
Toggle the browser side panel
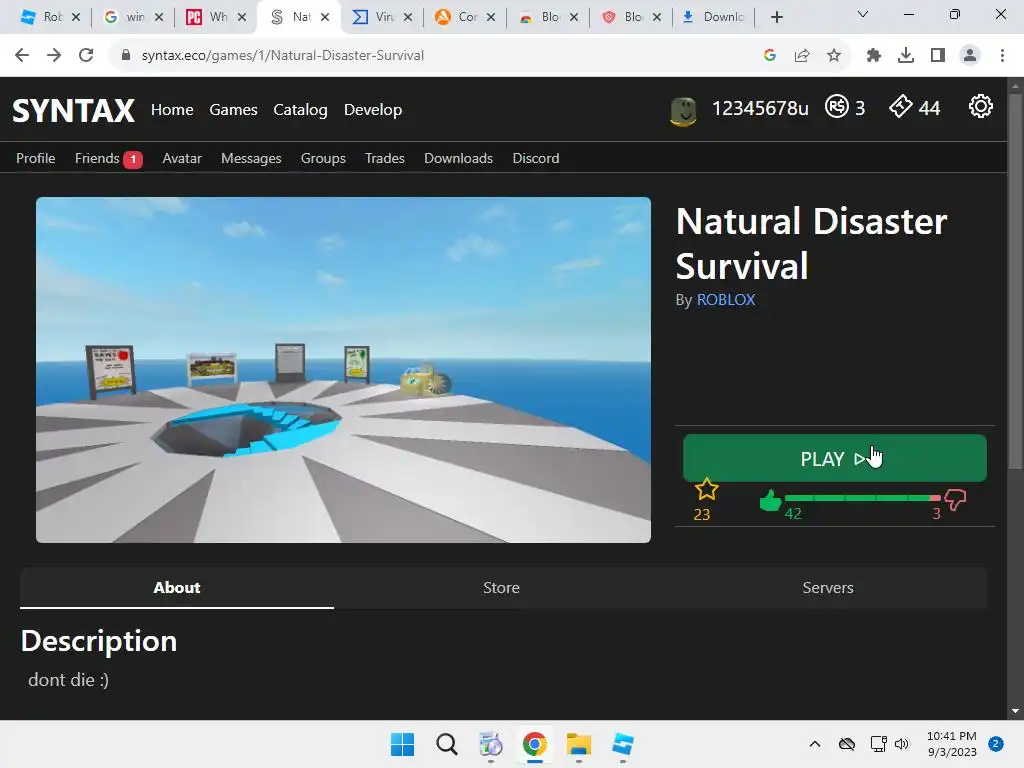pyautogui.click(x=938, y=56)
